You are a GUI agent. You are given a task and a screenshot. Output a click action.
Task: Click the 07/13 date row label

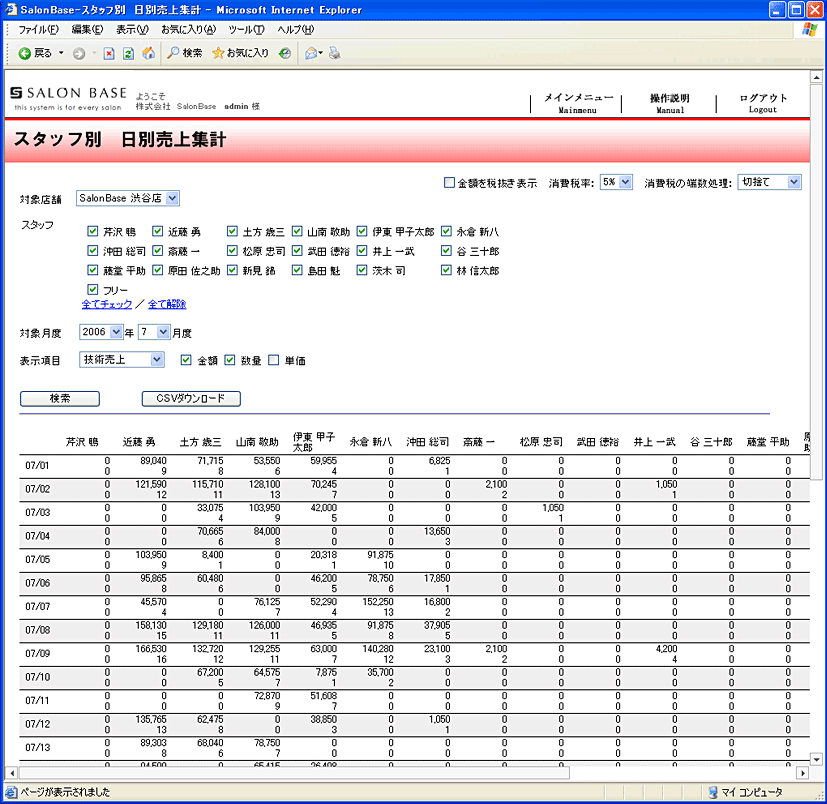point(37,748)
